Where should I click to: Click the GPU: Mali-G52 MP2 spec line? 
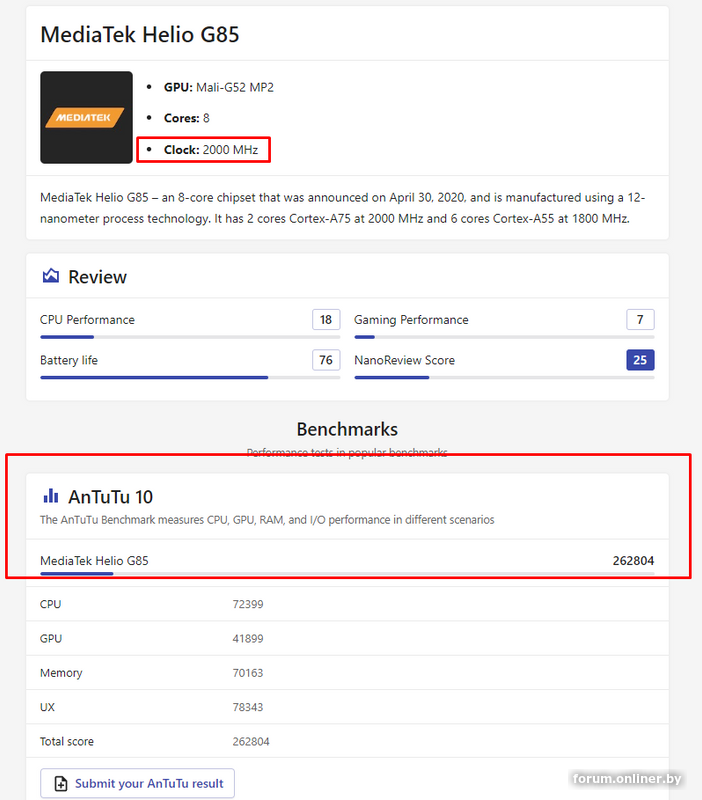[x=219, y=87]
